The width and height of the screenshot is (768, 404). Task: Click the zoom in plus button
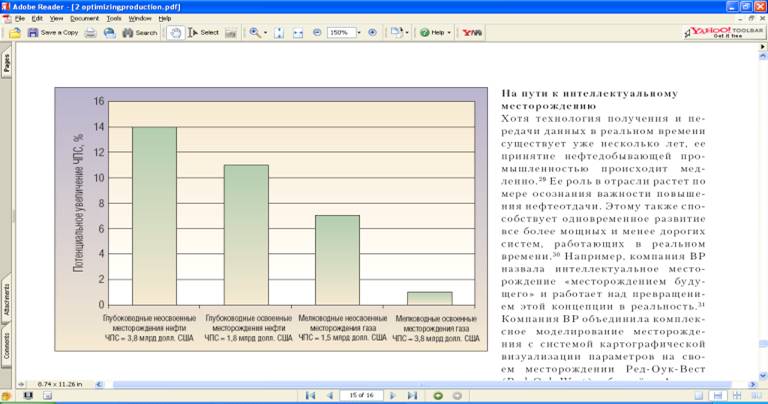pyautogui.click(x=372, y=32)
